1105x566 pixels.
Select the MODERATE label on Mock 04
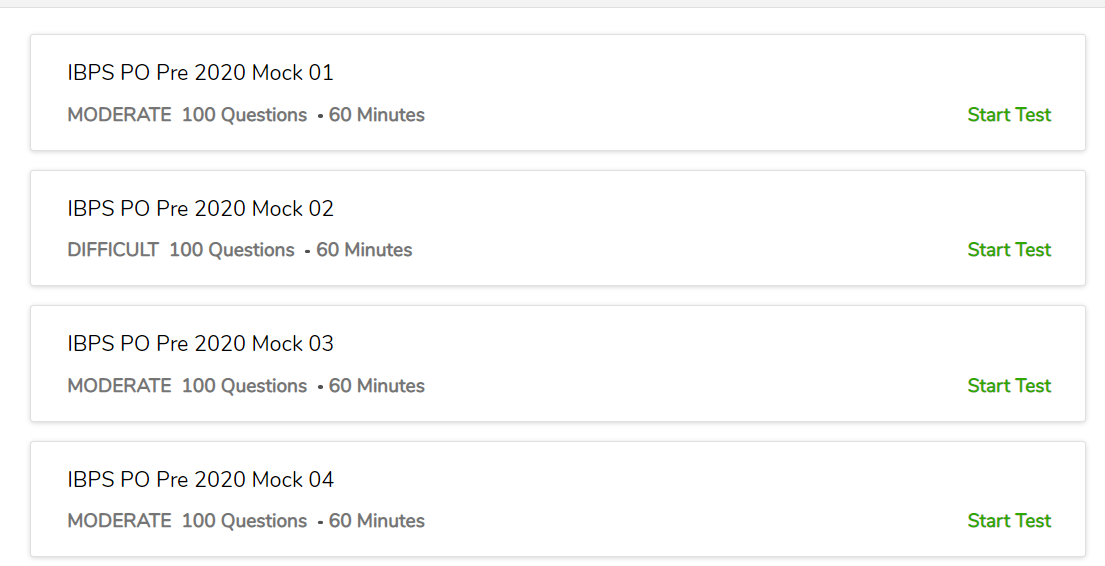tap(119, 521)
